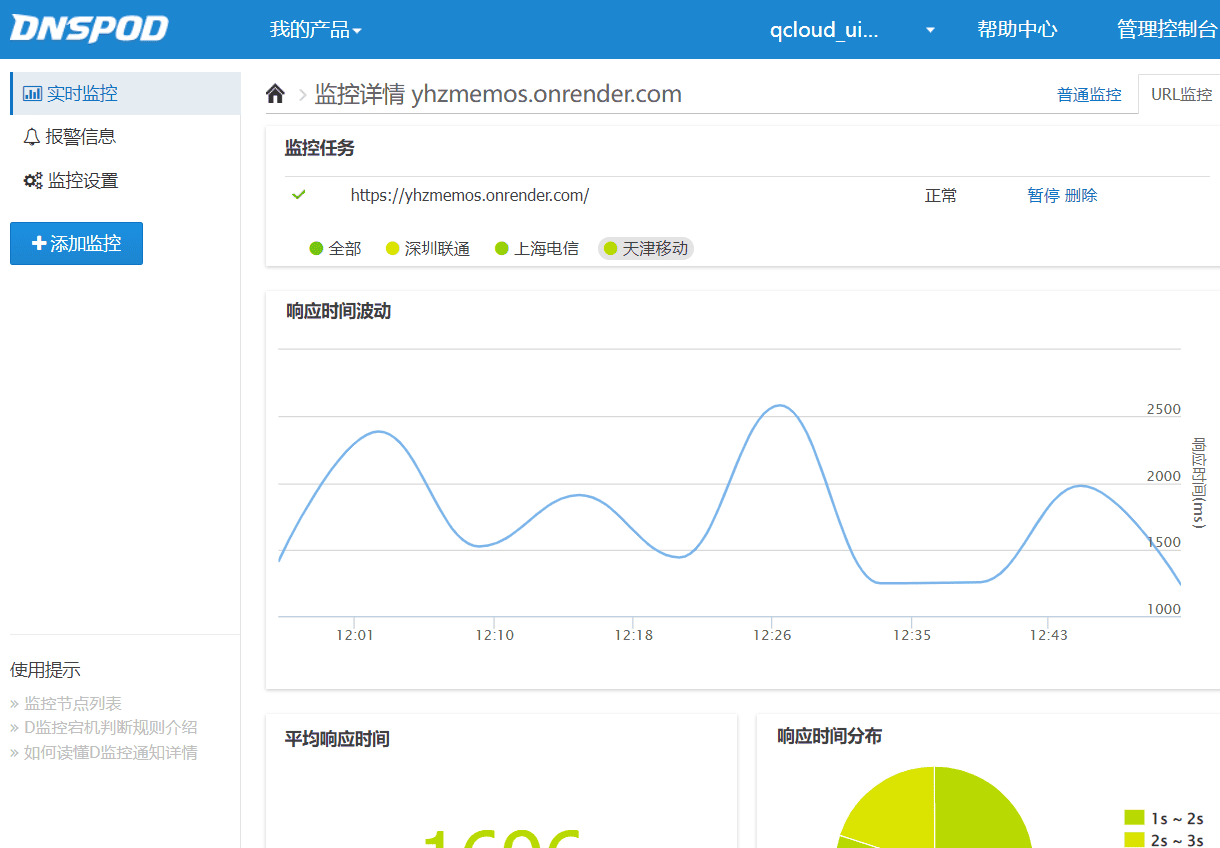Select the 上海电信 node filter

tap(536, 249)
